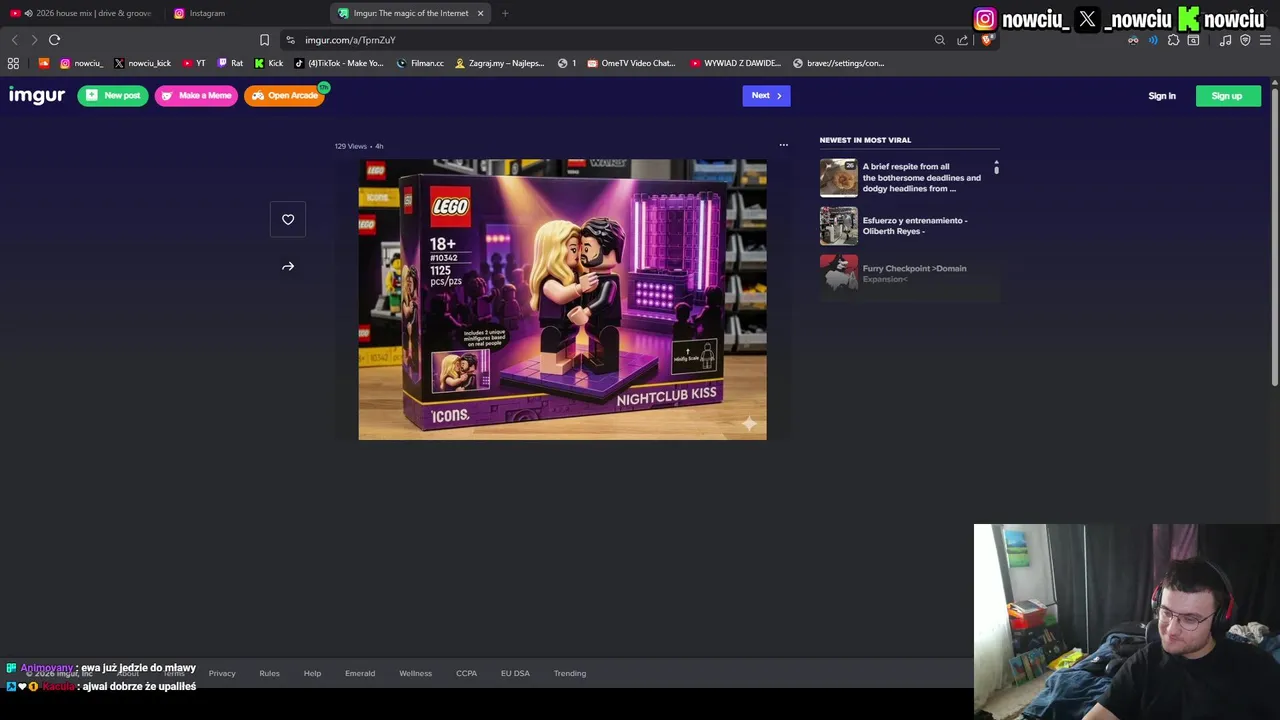The width and height of the screenshot is (1280, 720).
Task: Open the Rules footer link
Action: coord(269,673)
